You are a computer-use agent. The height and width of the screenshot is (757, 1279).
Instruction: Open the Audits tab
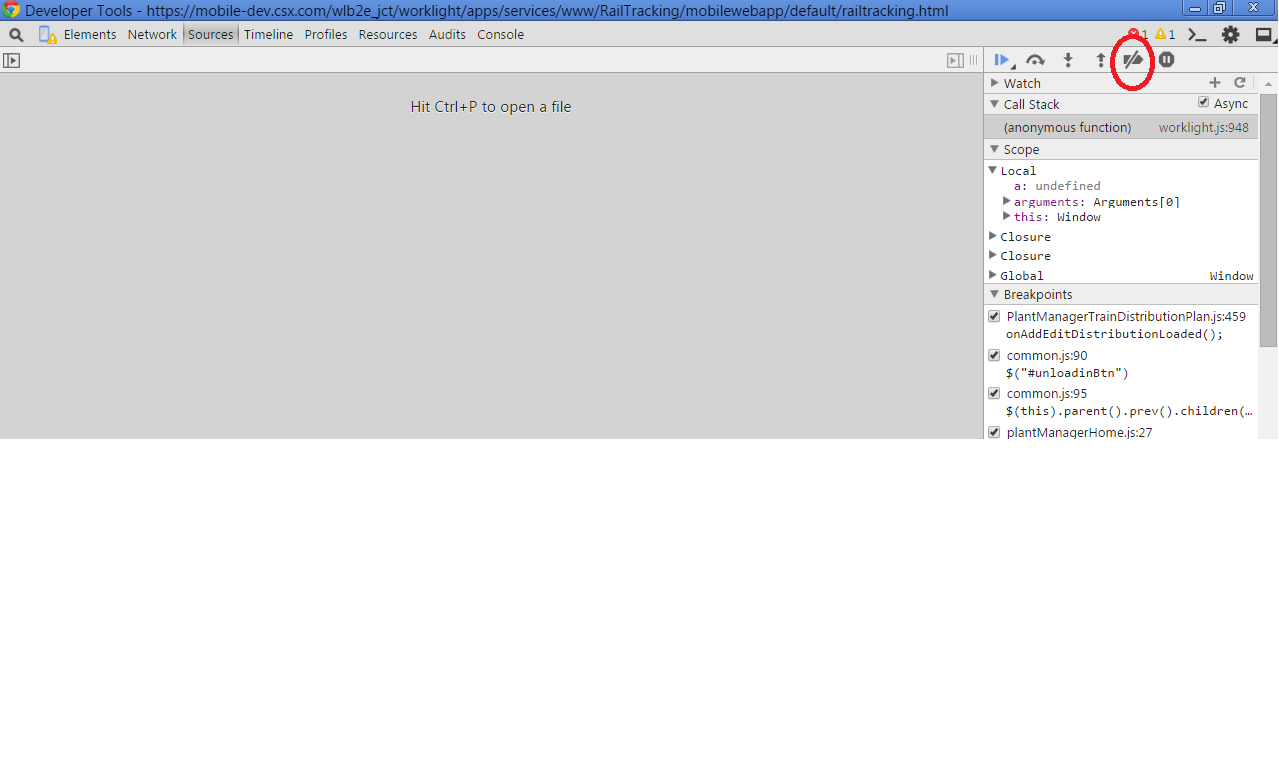447,34
